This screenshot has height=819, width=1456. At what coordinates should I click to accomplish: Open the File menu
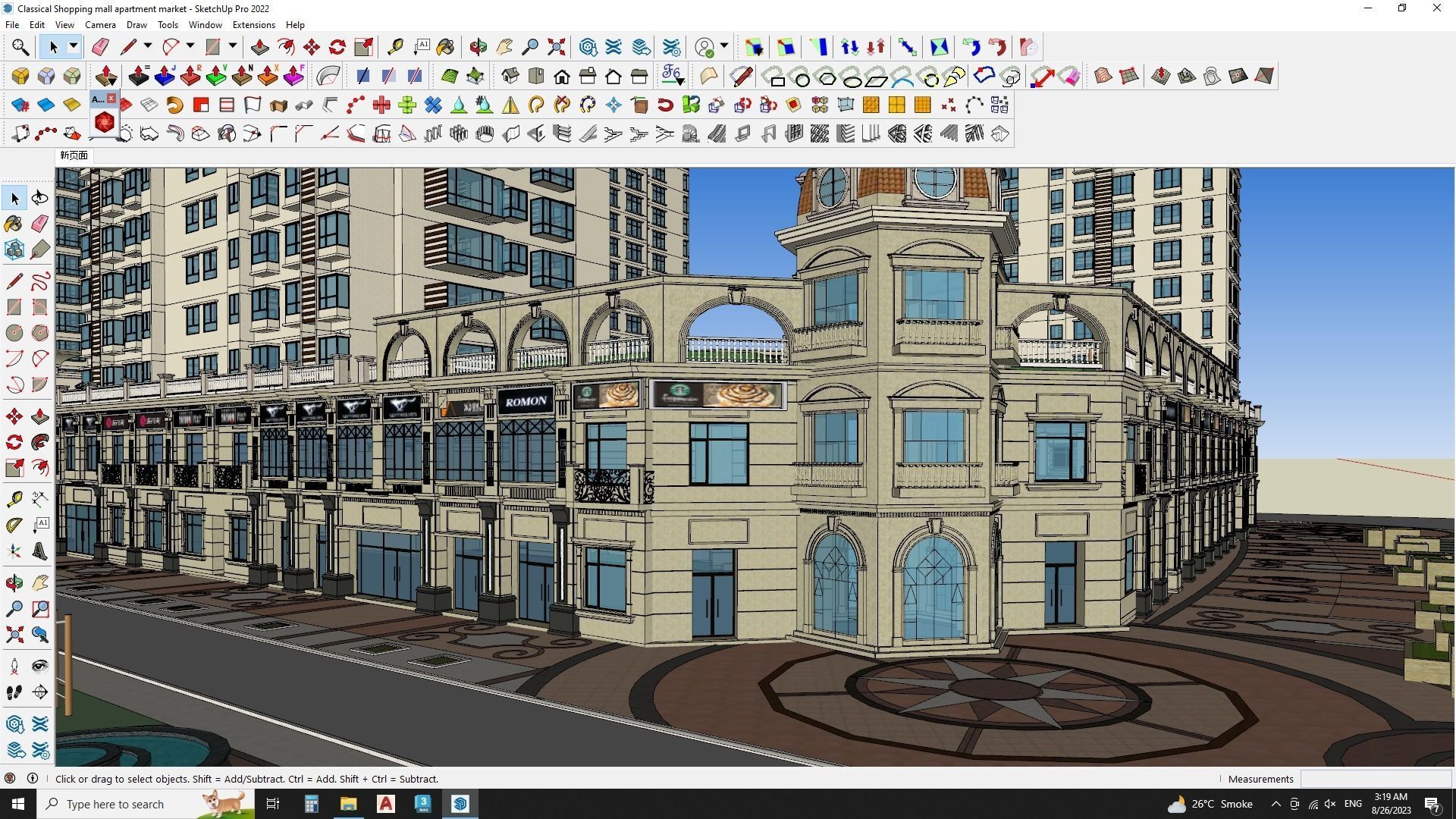(x=12, y=24)
